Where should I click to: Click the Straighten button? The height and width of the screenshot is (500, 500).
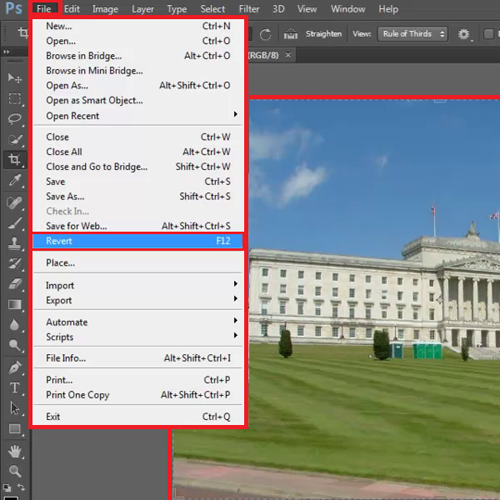click(x=313, y=34)
